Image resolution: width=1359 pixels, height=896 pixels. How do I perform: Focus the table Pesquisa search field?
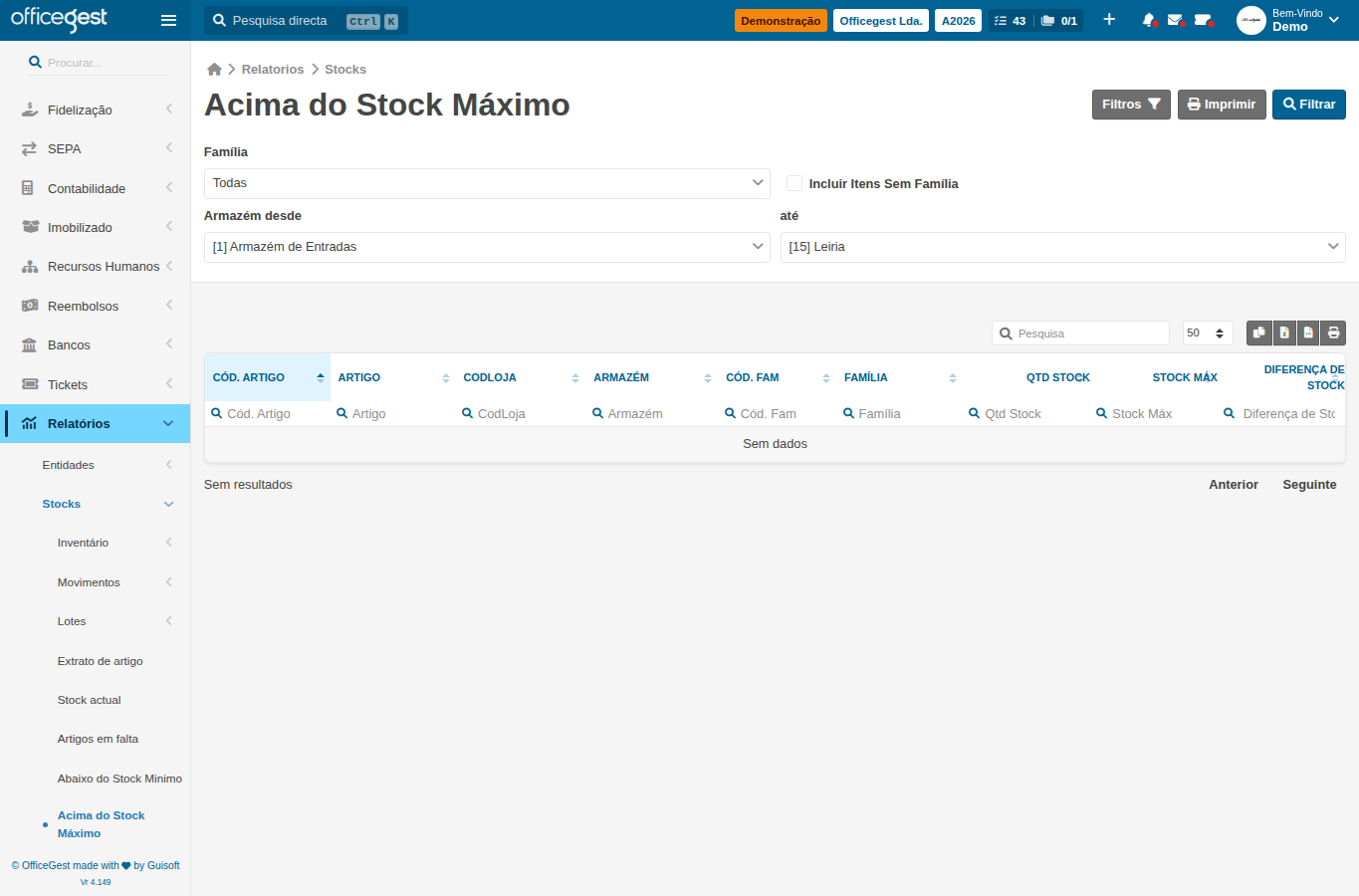pos(1080,333)
